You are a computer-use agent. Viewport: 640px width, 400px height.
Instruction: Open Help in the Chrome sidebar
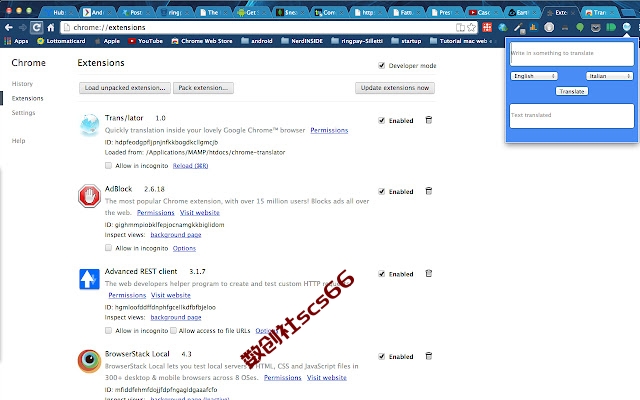[x=18, y=141]
